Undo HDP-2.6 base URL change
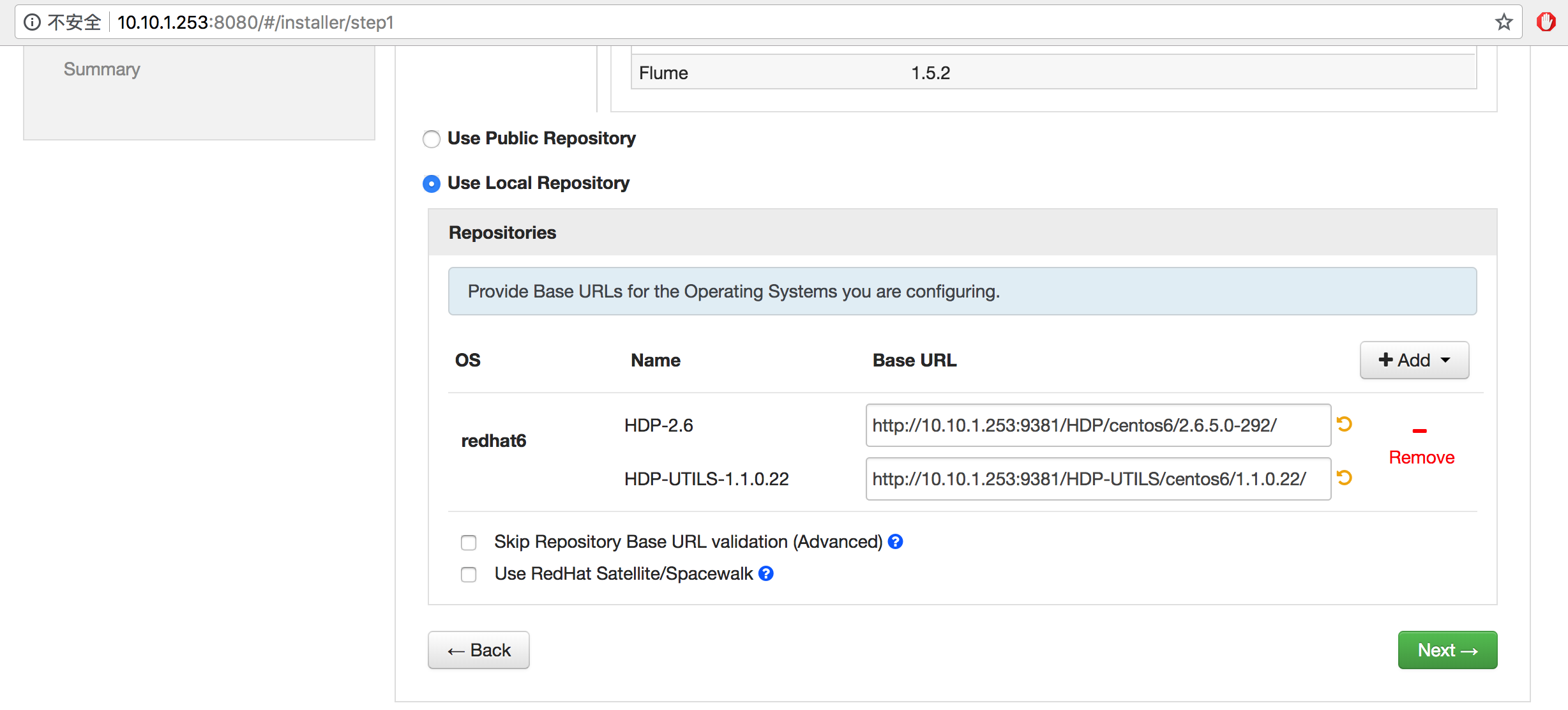The image size is (1568, 710). point(1345,424)
